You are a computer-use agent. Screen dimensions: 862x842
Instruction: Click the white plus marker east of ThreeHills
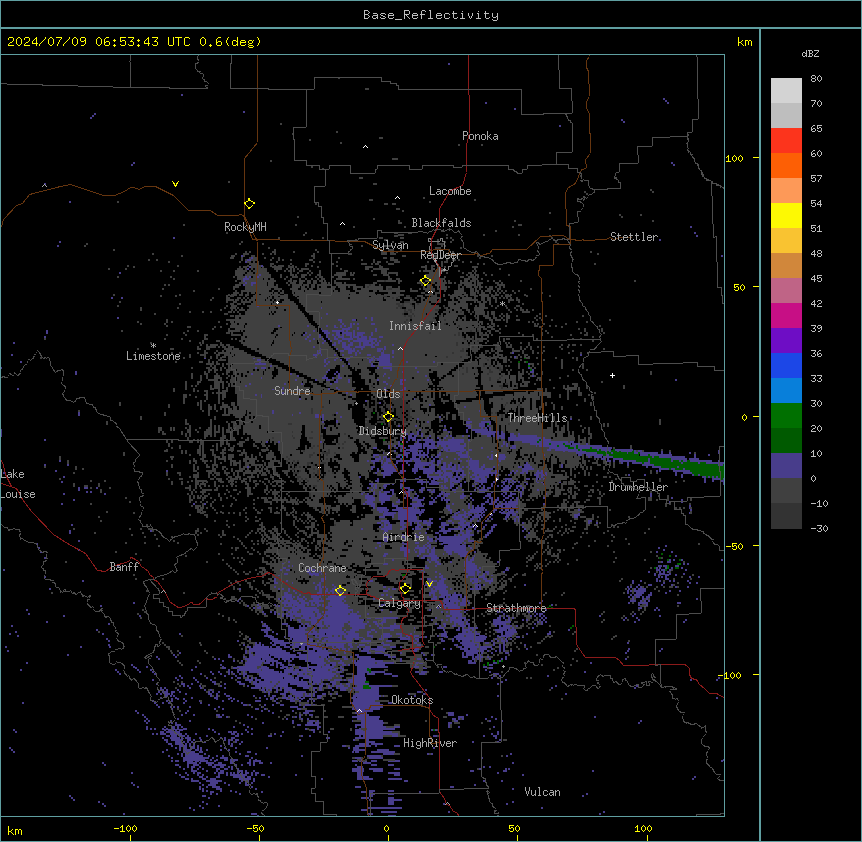[612, 375]
